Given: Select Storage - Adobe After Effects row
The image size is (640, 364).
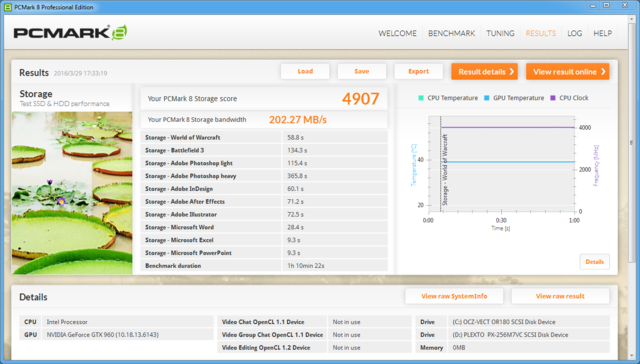Looking at the screenshot, I should click(x=264, y=202).
